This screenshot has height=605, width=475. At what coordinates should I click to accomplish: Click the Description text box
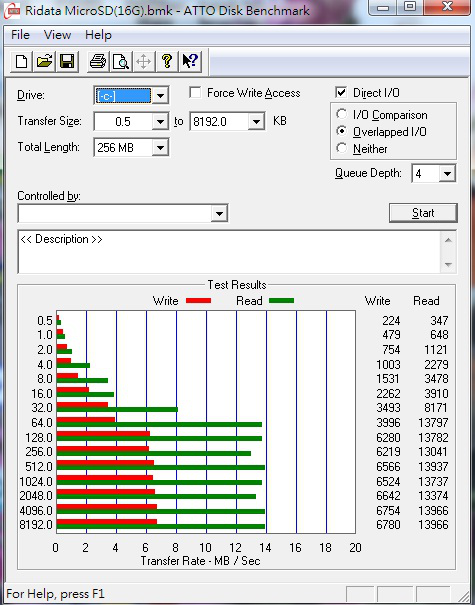click(229, 252)
